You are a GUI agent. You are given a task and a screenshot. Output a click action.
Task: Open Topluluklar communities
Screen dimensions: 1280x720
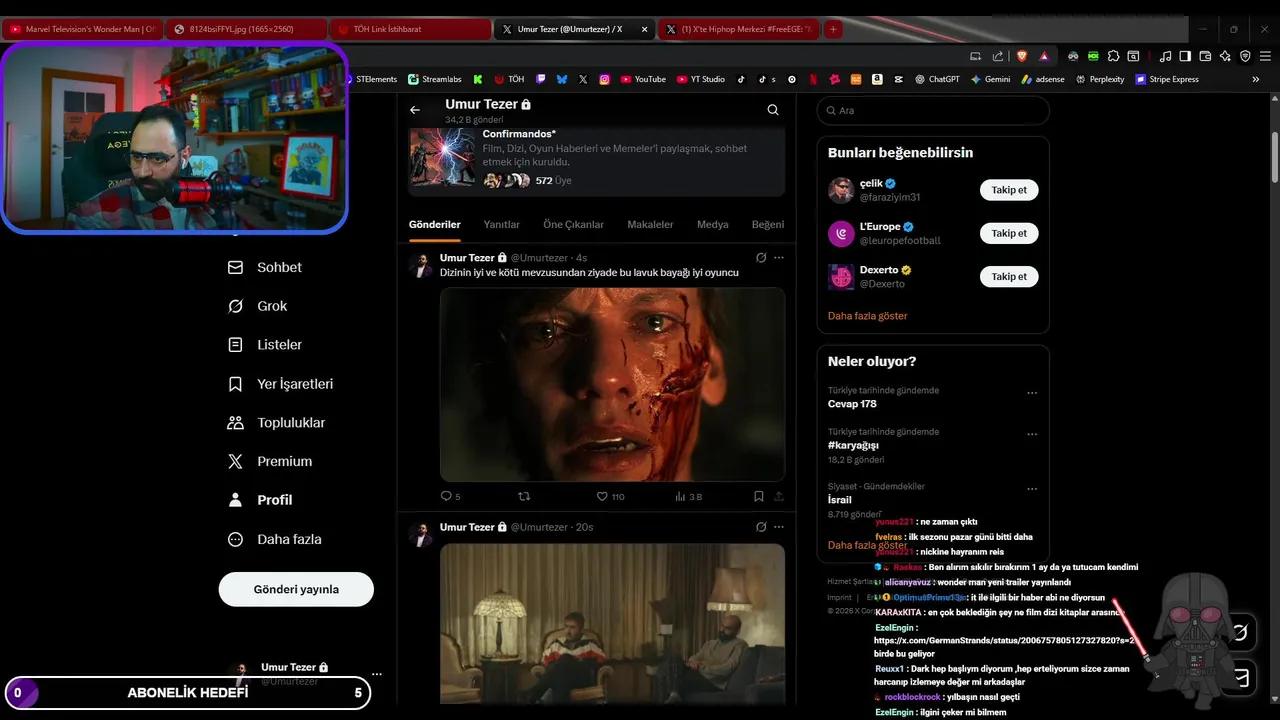click(x=277, y=423)
